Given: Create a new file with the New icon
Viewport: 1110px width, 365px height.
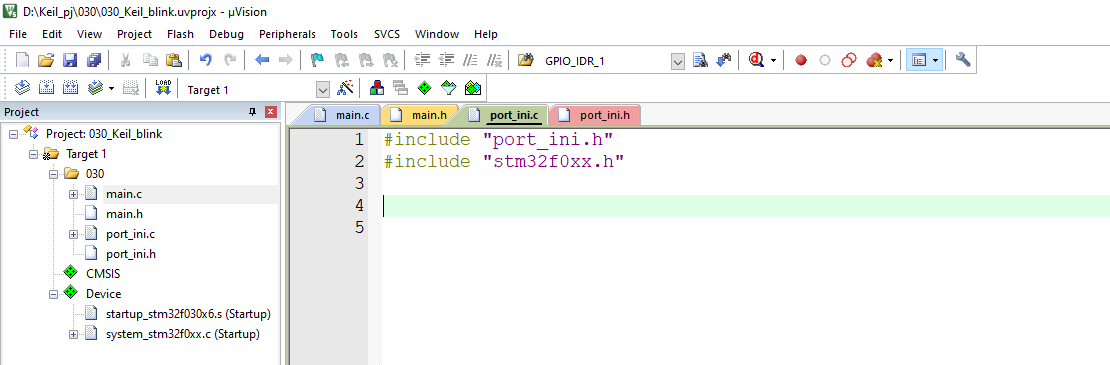Looking at the screenshot, I should coord(22,60).
